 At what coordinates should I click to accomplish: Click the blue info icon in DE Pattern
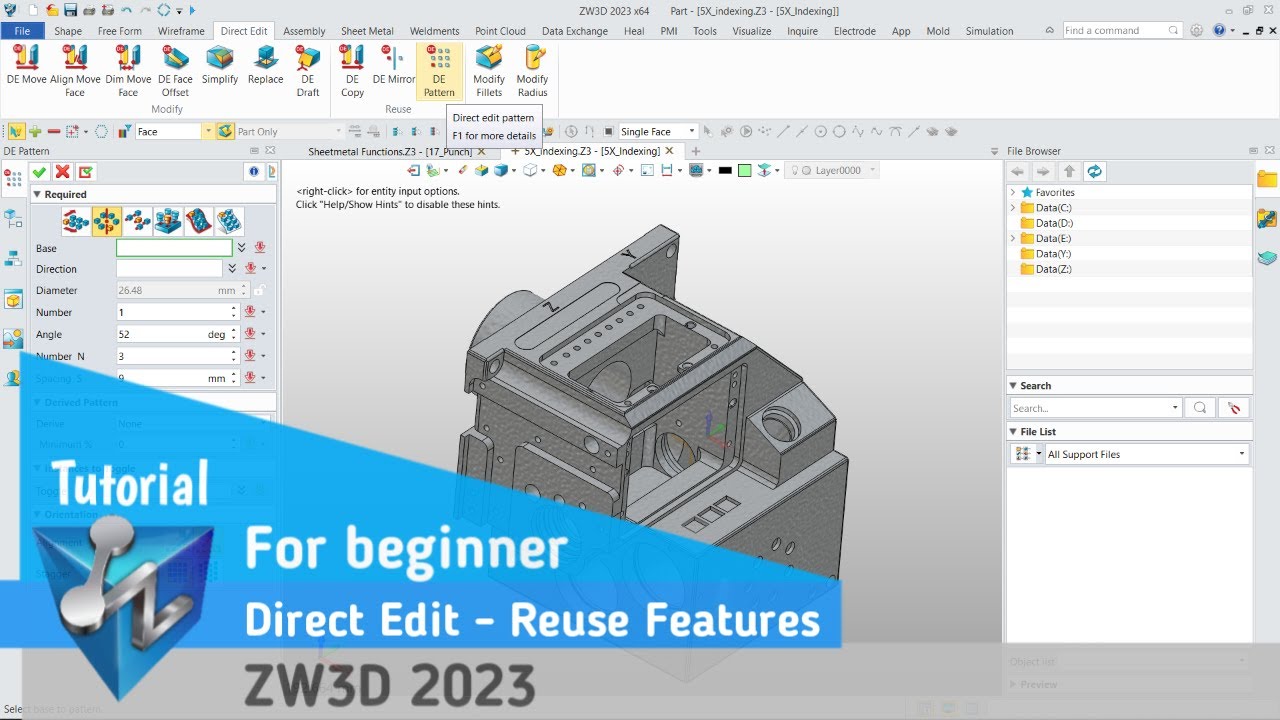253,172
